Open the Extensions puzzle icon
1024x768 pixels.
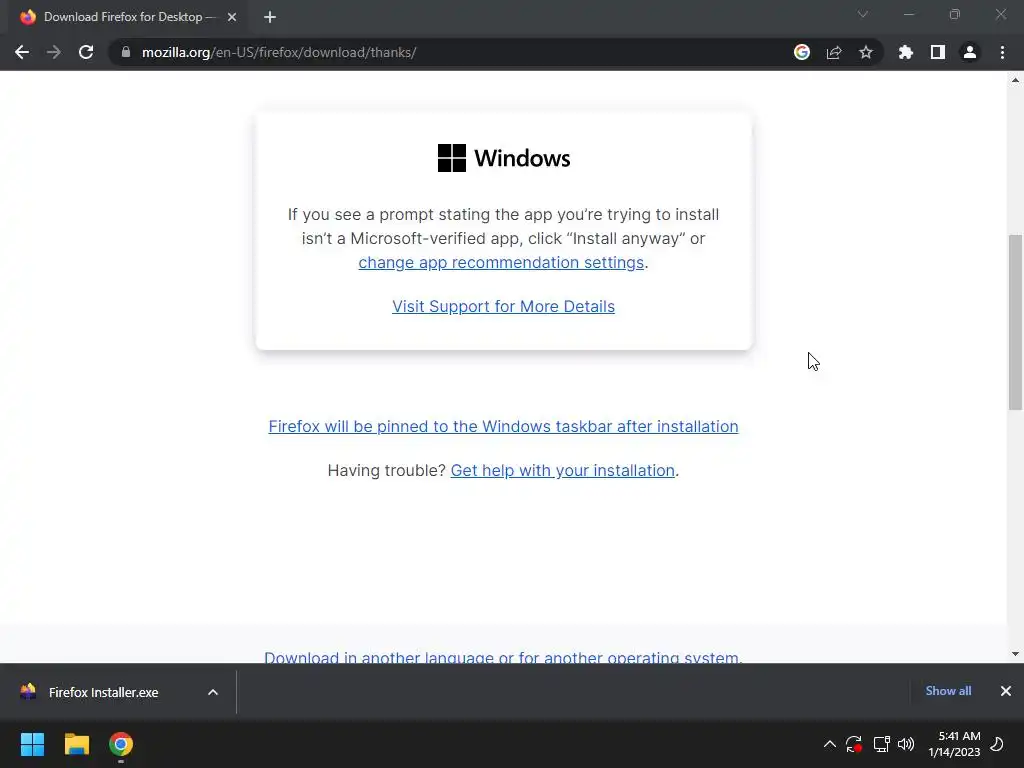(x=906, y=52)
